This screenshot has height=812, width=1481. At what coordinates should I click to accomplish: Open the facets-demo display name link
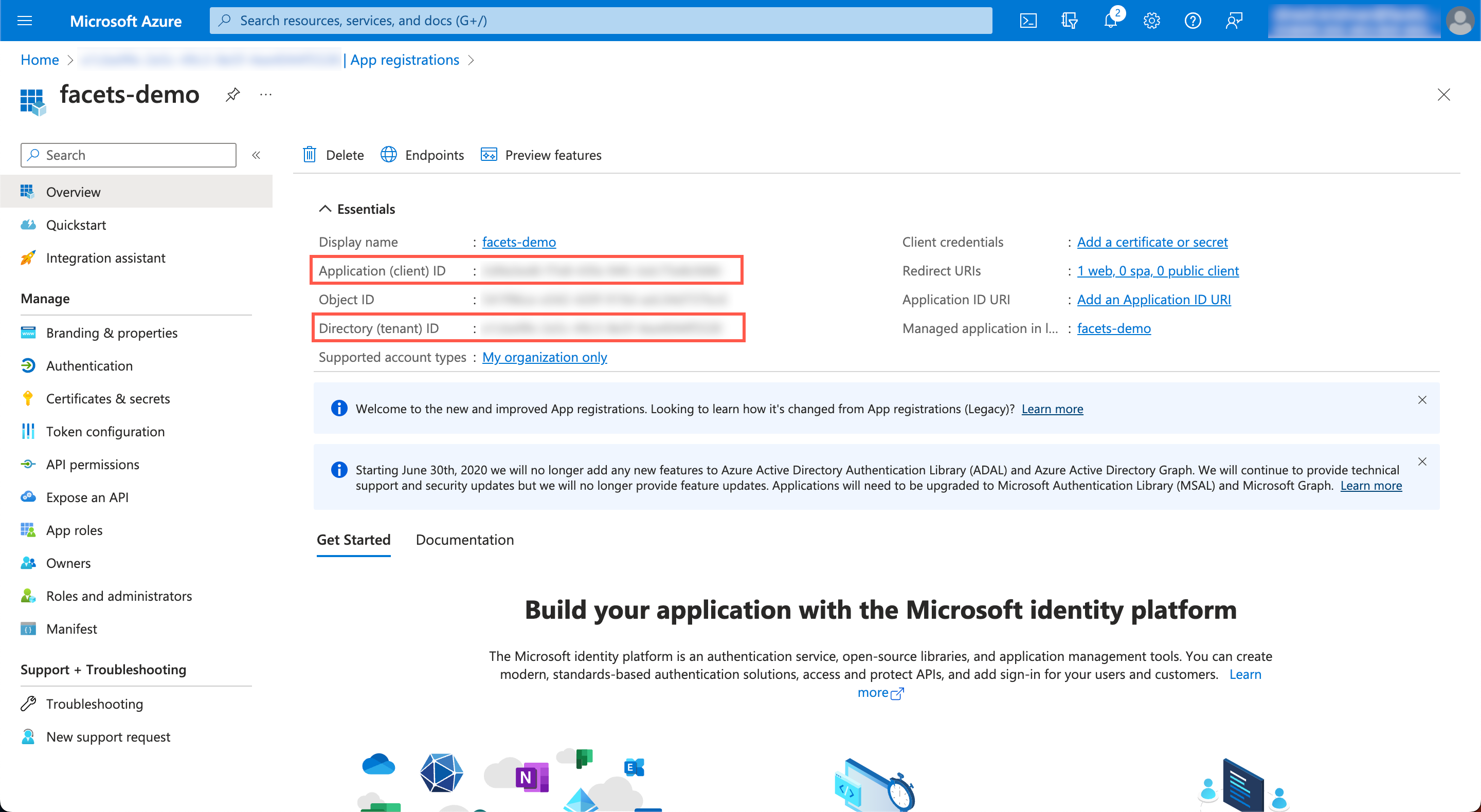click(518, 242)
